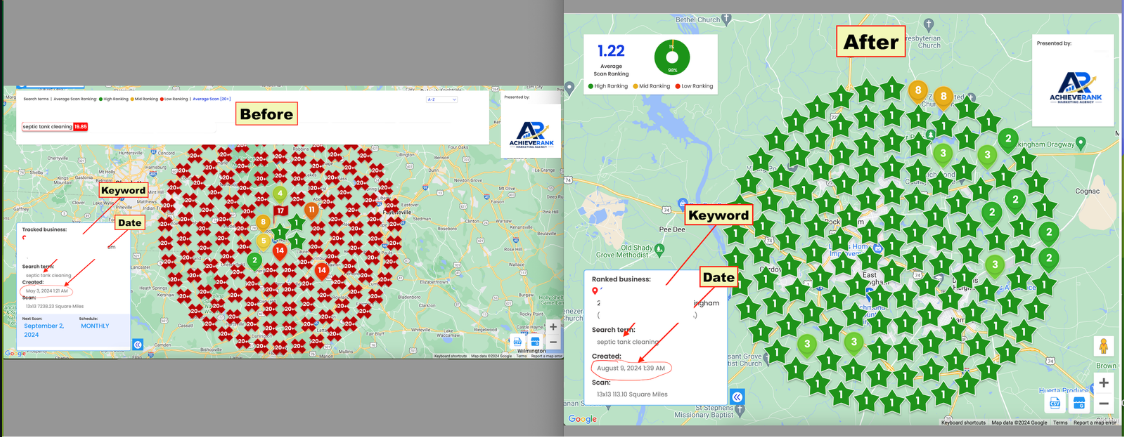Select the orange rank 11 map pin

coord(311,211)
